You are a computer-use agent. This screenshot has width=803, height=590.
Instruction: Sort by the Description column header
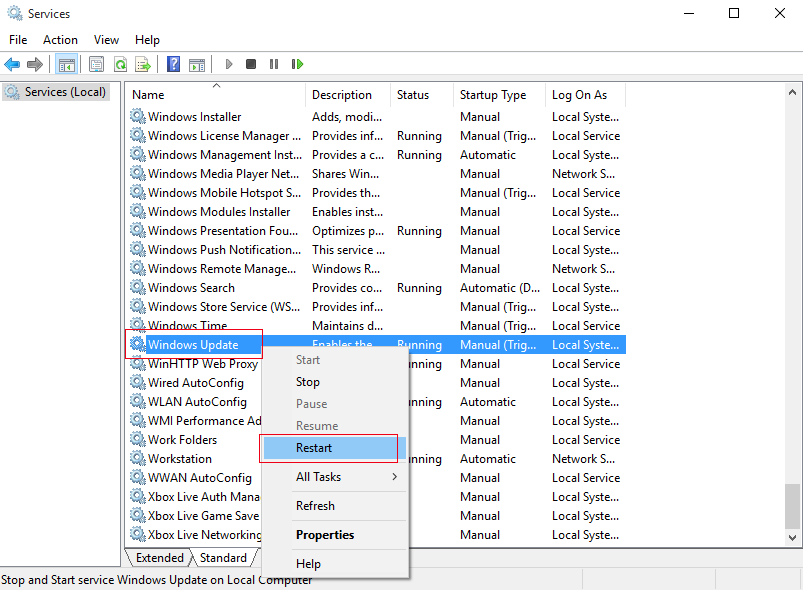pos(348,95)
